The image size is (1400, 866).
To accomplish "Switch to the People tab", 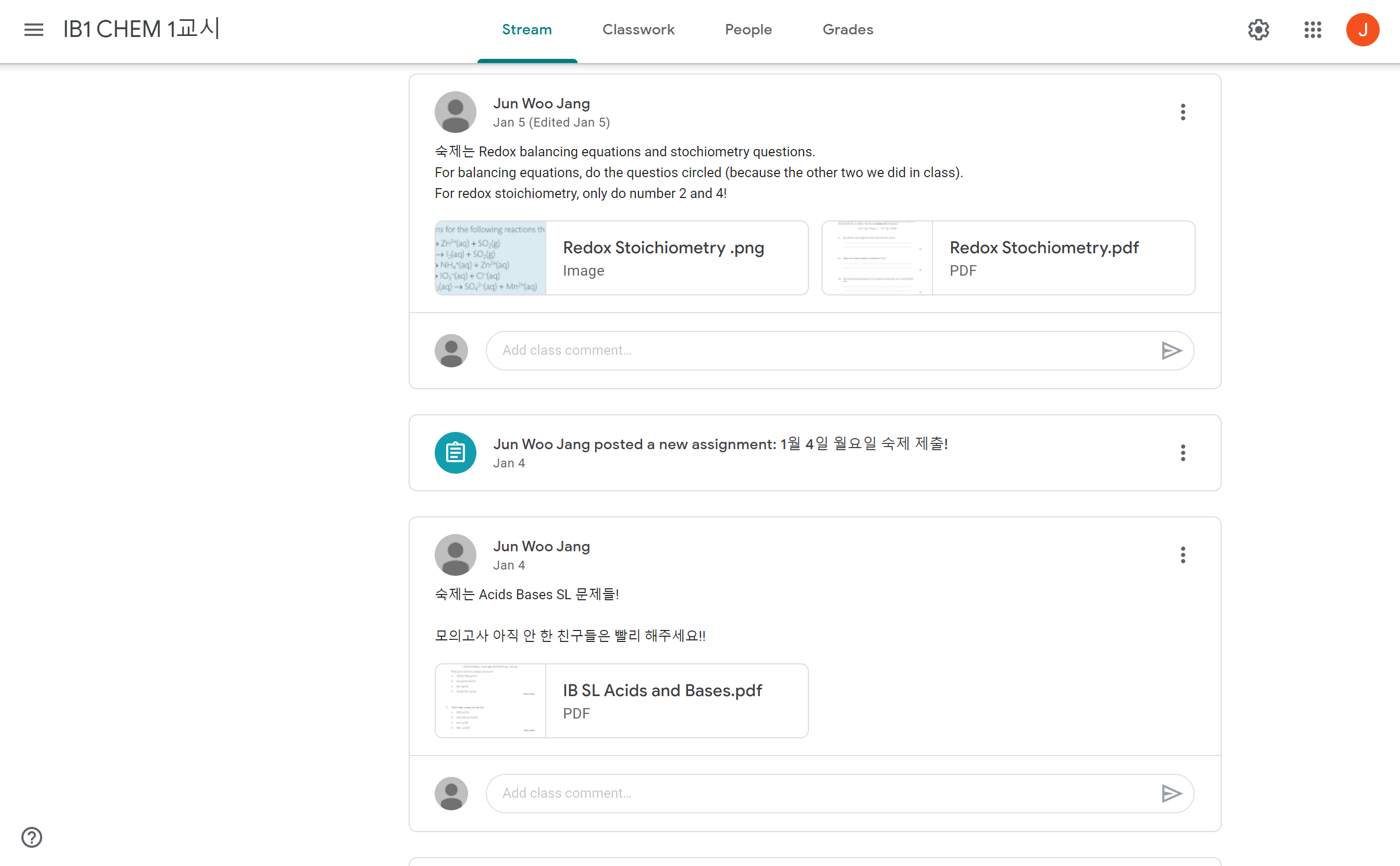I will click(x=748, y=30).
